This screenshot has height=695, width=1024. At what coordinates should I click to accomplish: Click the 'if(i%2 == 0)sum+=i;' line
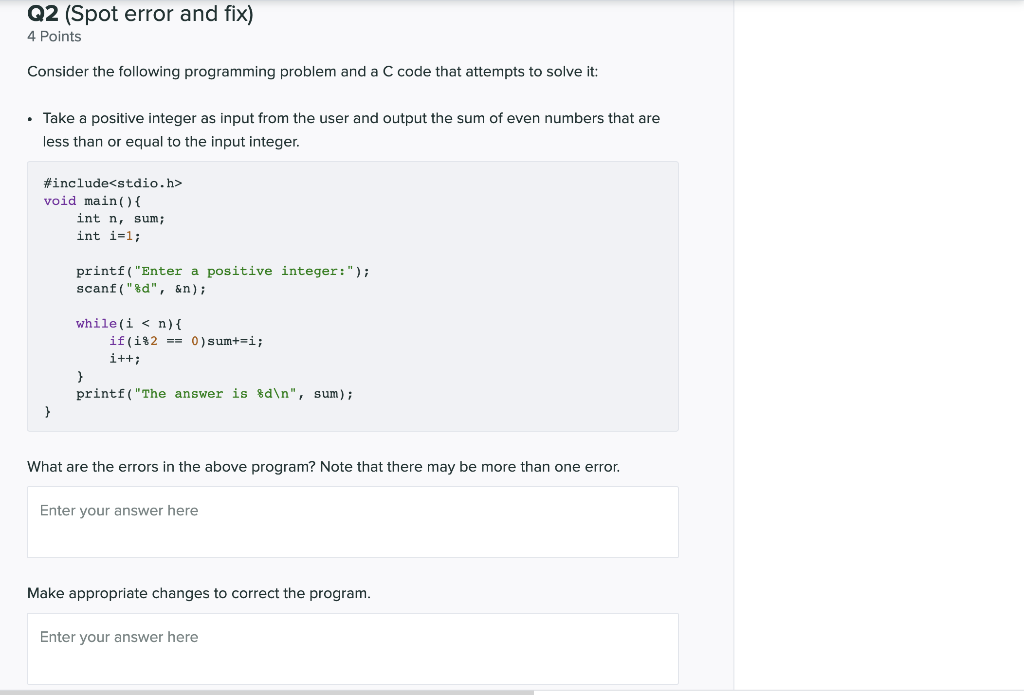pyautogui.click(x=186, y=342)
